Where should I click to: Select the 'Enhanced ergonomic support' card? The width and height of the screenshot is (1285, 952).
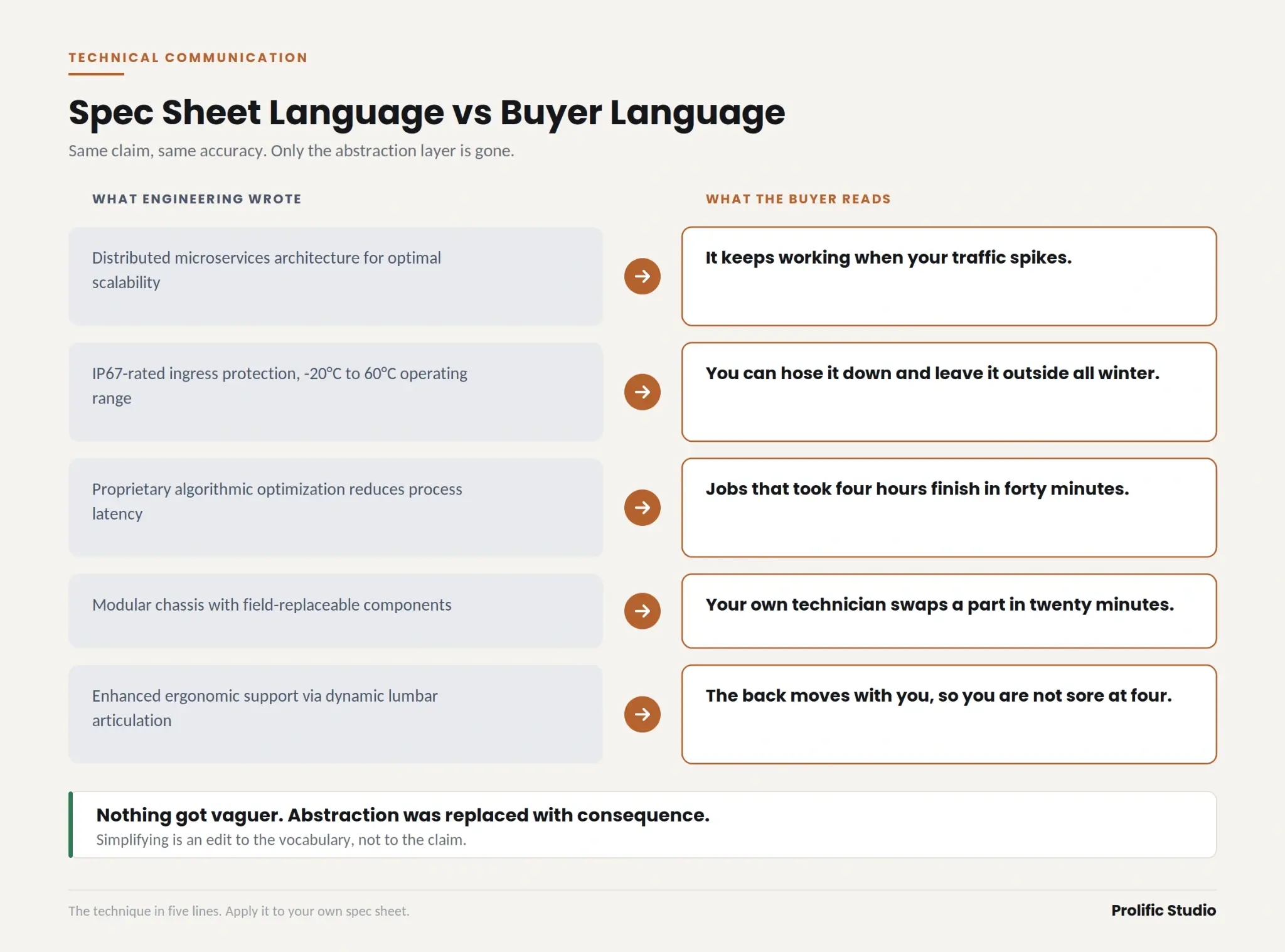(x=336, y=714)
